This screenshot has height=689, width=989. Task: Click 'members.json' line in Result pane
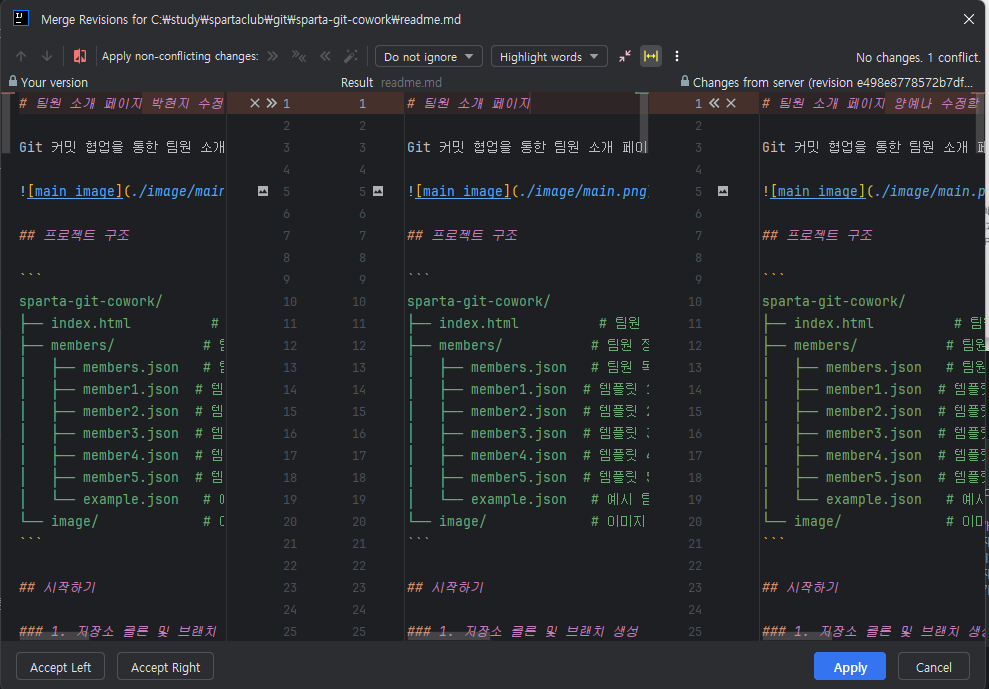pyautogui.click(x=518, y=367)
